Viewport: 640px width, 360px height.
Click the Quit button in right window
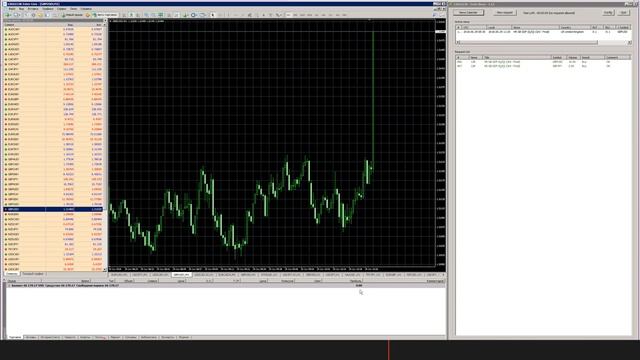pos(623,13)
